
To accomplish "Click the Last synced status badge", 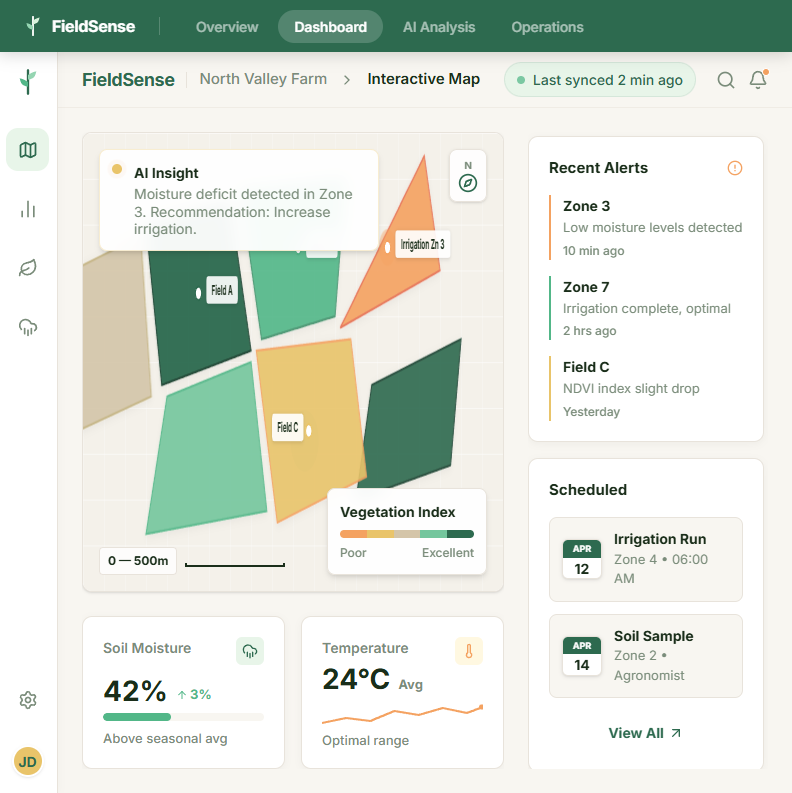I will tap(600, 80).
